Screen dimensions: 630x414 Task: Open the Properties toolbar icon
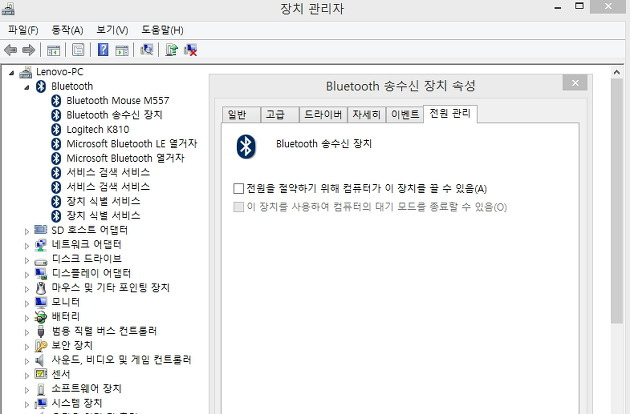(78, 50)
